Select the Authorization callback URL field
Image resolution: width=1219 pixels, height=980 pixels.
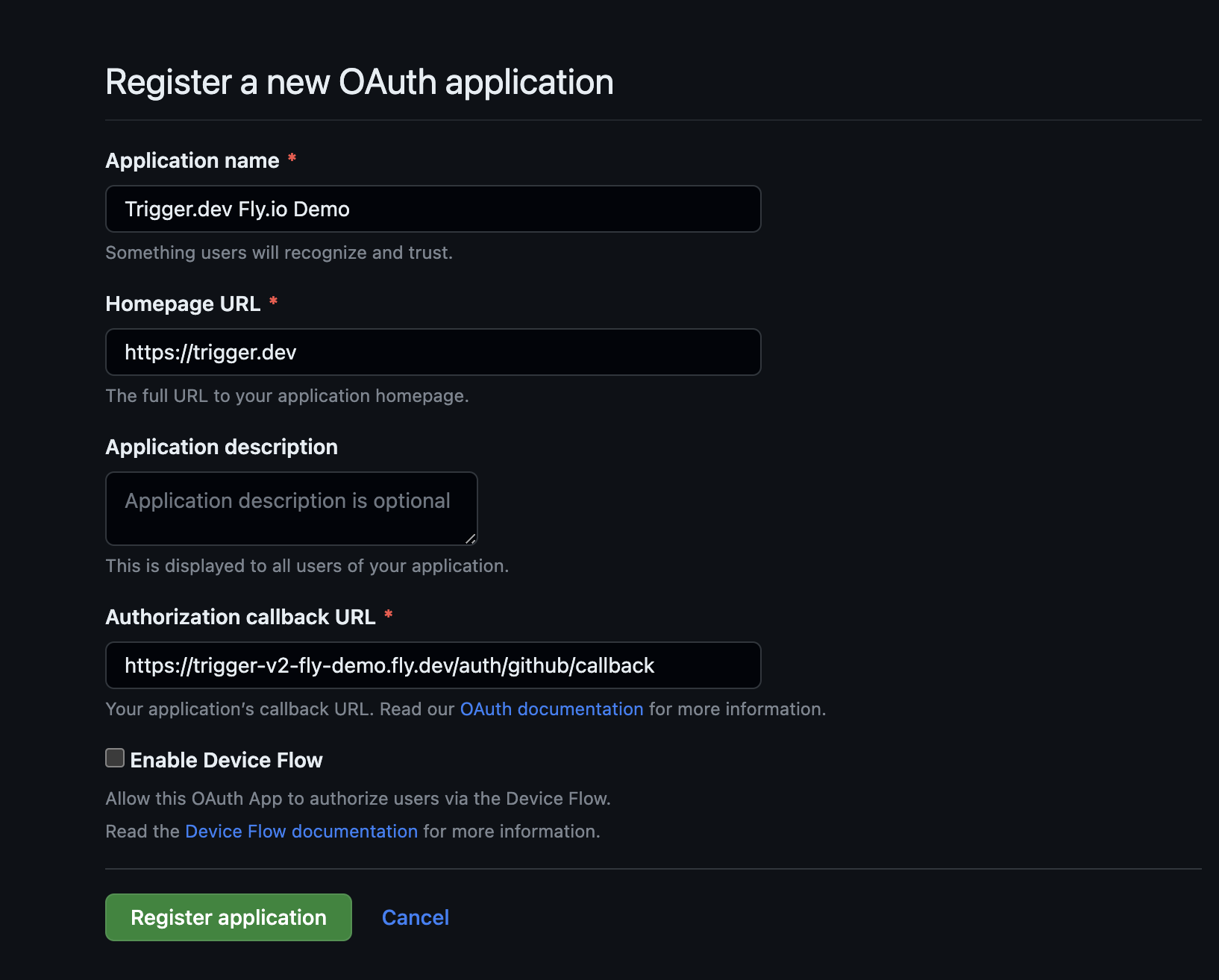tap(433, 665)
